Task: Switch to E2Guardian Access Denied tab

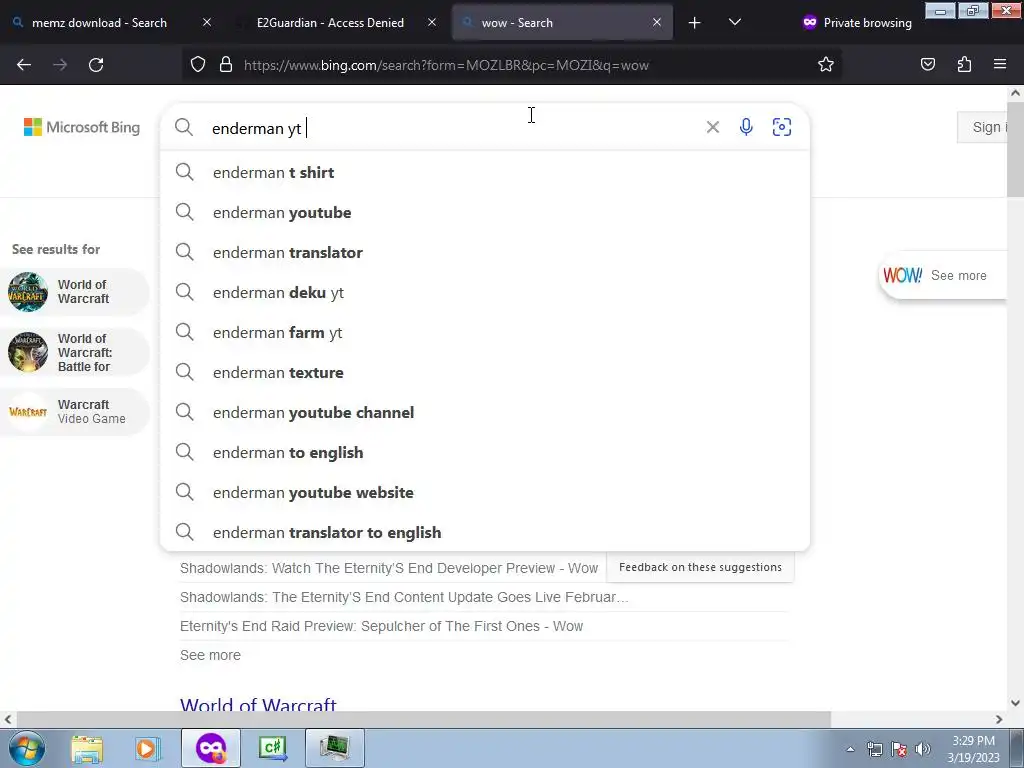Action: pyautogui.click(x=330, y=23)
